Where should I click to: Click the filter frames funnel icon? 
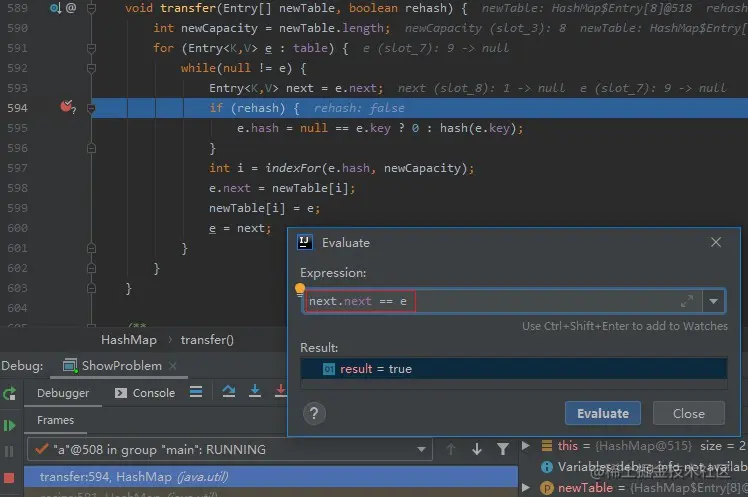click(x=503, y=449)
